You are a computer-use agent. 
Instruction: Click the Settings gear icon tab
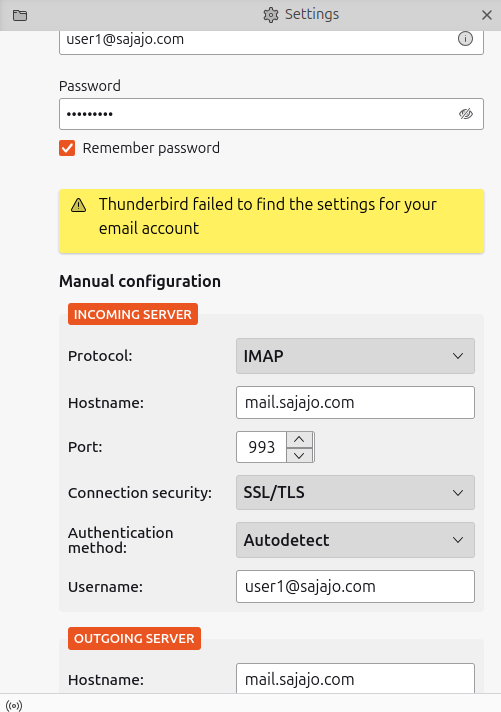coord(271,15)
